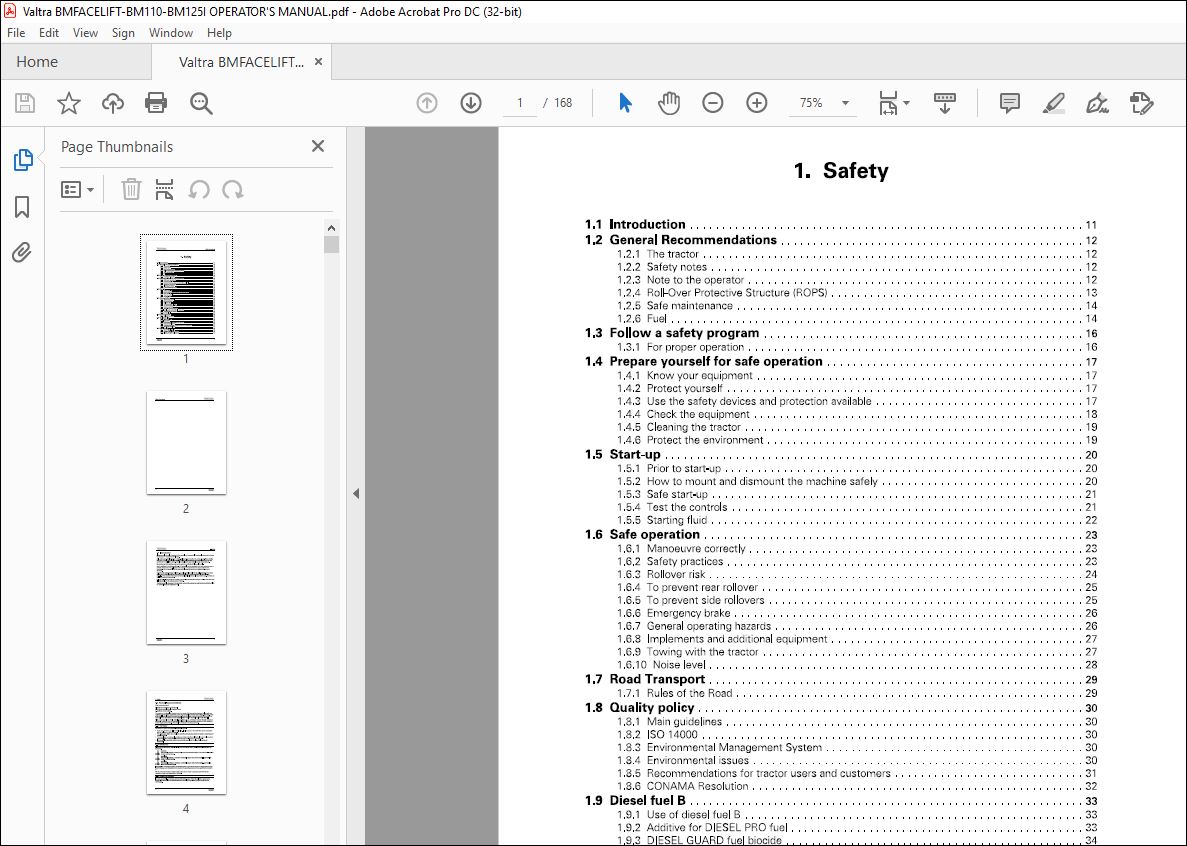Click the stamp tool icon in the toolbar
Viewport: 1187px width, 846px height.
tap(1141, 103)
